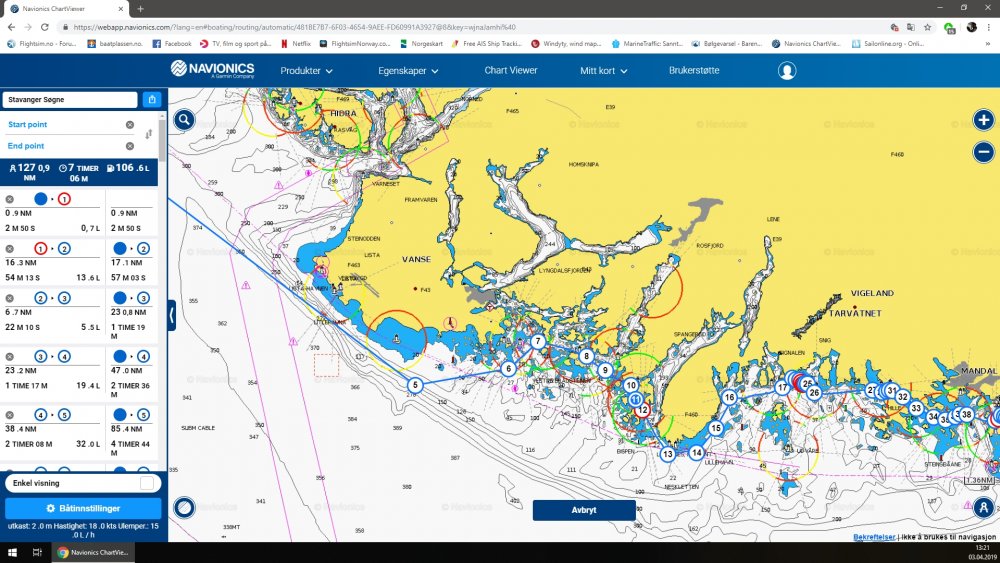Remove the leg from waypoint 4 to 5
This screenshot has width=1000, height=563.
tap(10, 415)
